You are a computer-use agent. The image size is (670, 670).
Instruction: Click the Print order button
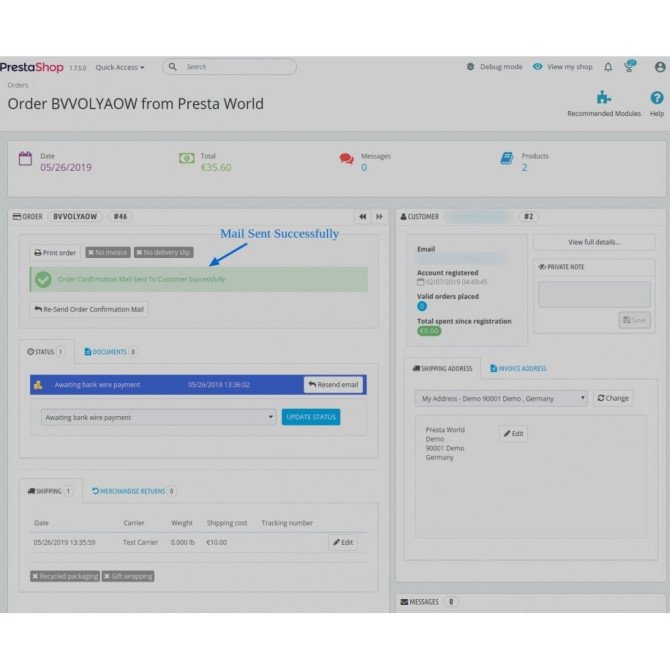tap(55, 253)
